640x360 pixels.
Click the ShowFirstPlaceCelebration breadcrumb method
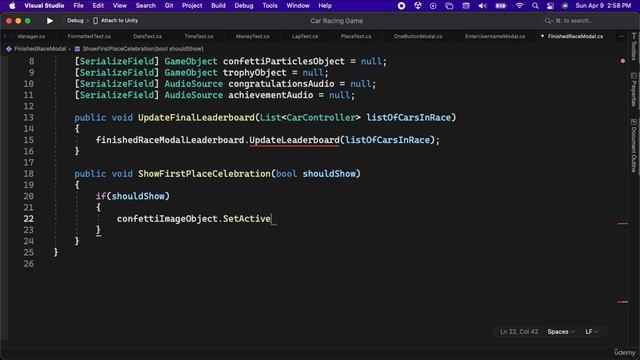(x=142, y=49)
